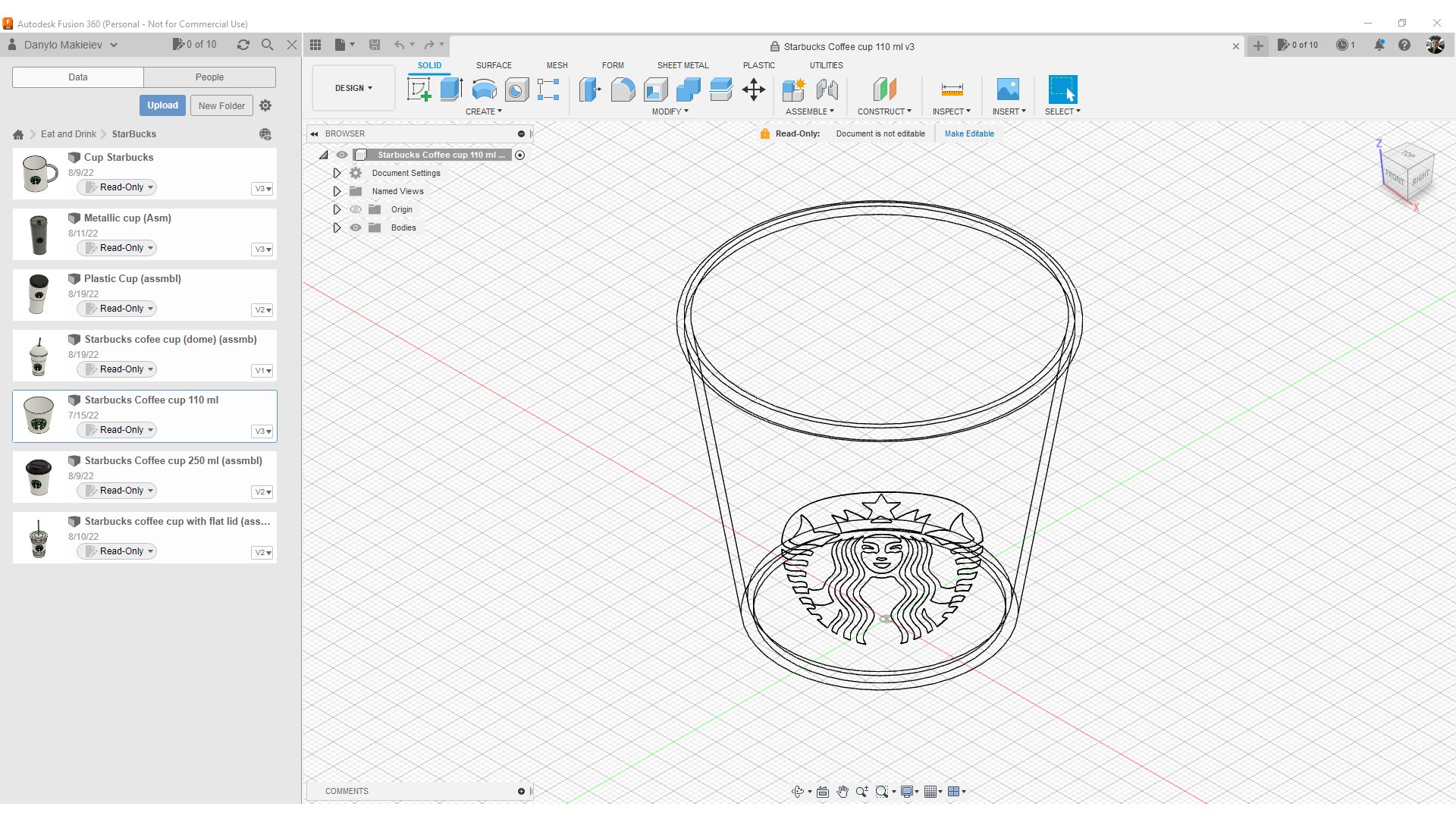Open the Plastic Cup (assmbl) thumbnail
This screenshot has height=819, width=1456.
coord(38,294)
